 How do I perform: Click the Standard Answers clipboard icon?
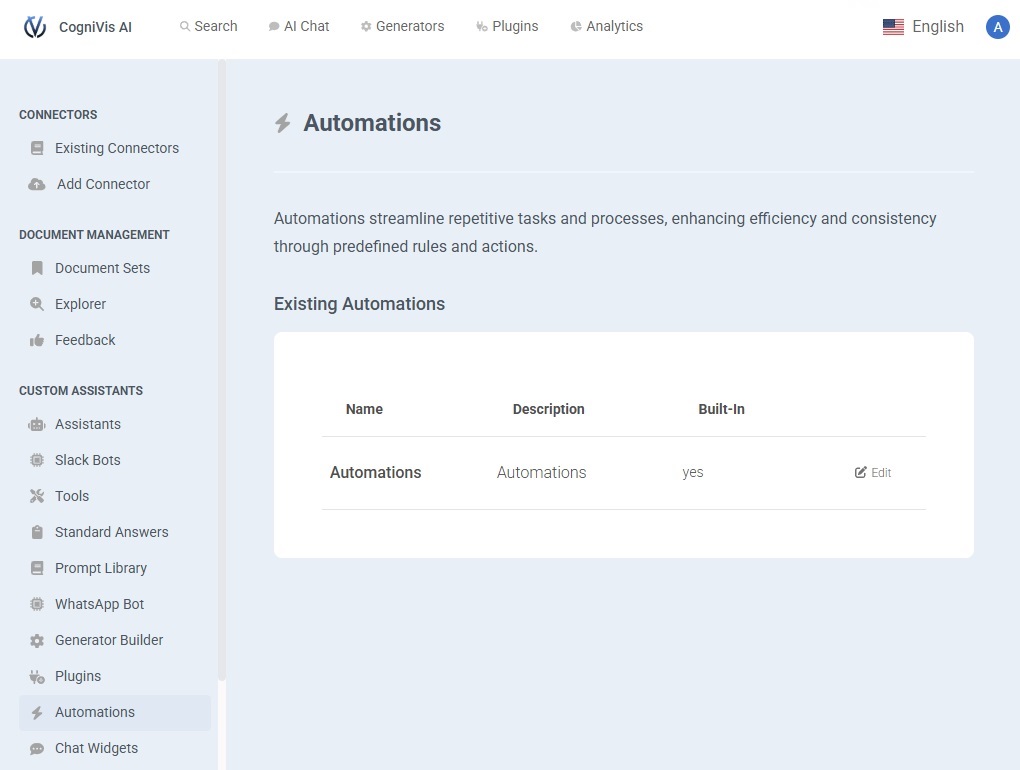37,532
